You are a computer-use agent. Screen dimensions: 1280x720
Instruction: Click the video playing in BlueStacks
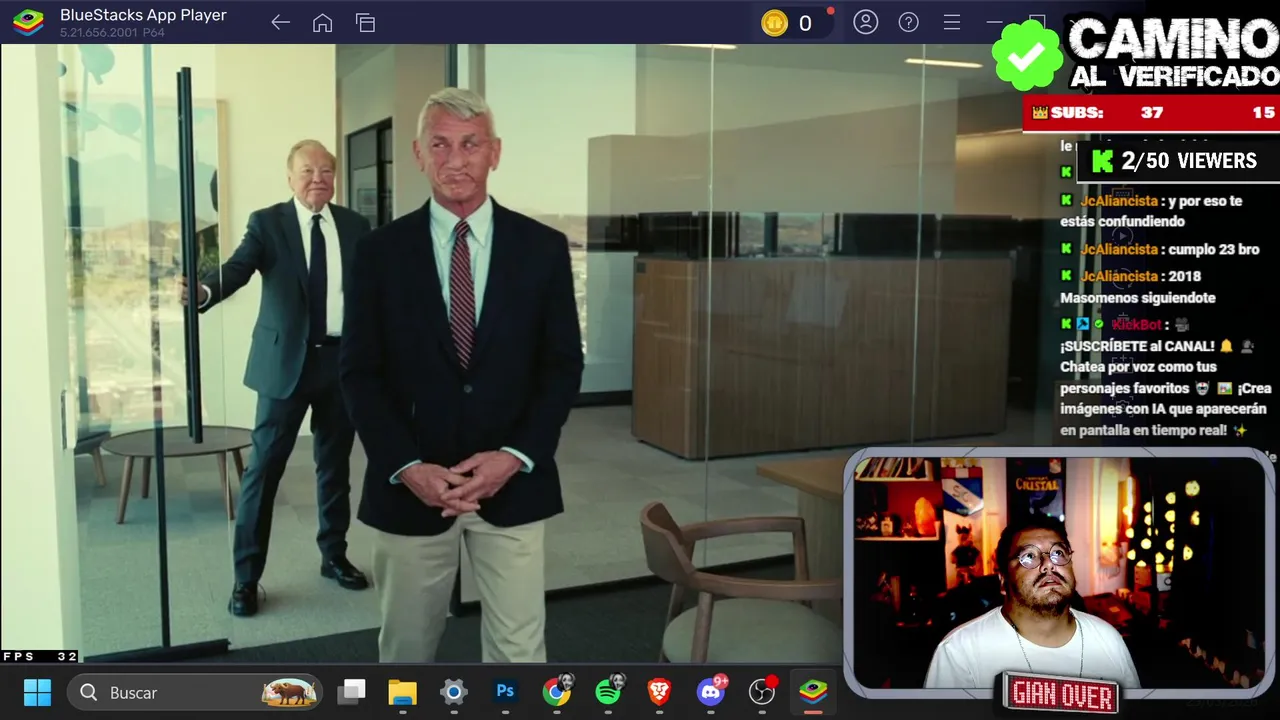pos(420,353)
